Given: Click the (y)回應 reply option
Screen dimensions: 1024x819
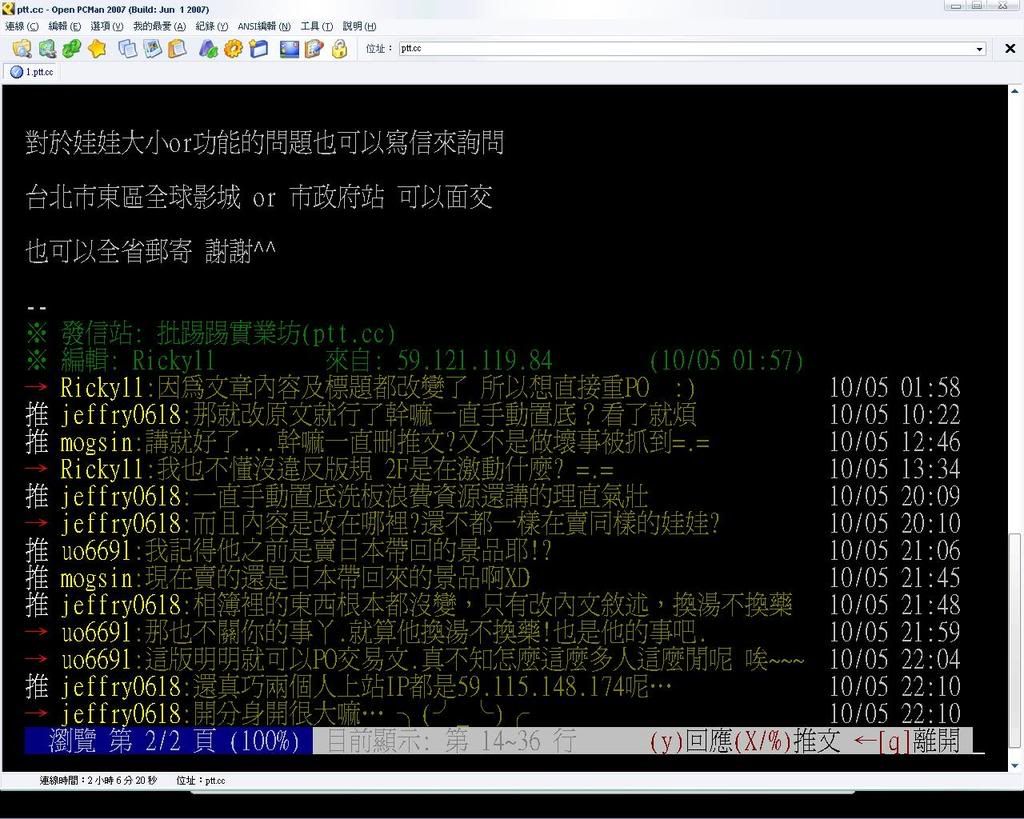Looking at the screenshot, I should pyautogui.click(x=690, y=741).
